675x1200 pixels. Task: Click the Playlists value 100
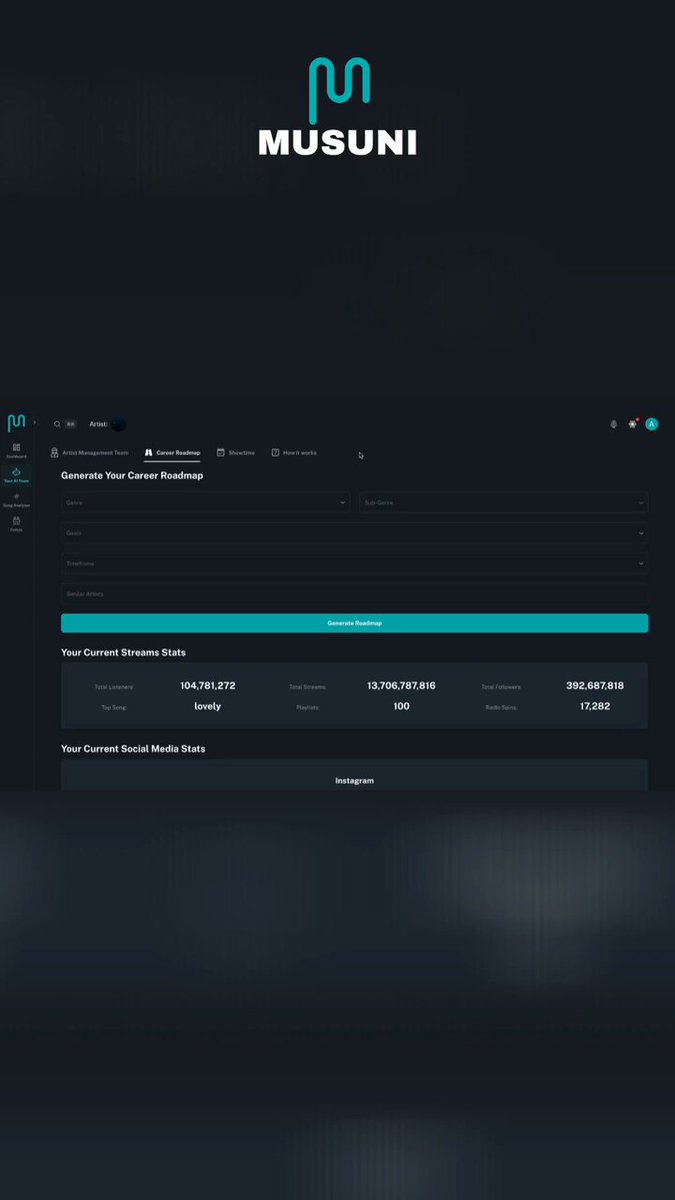click(401, 706)
